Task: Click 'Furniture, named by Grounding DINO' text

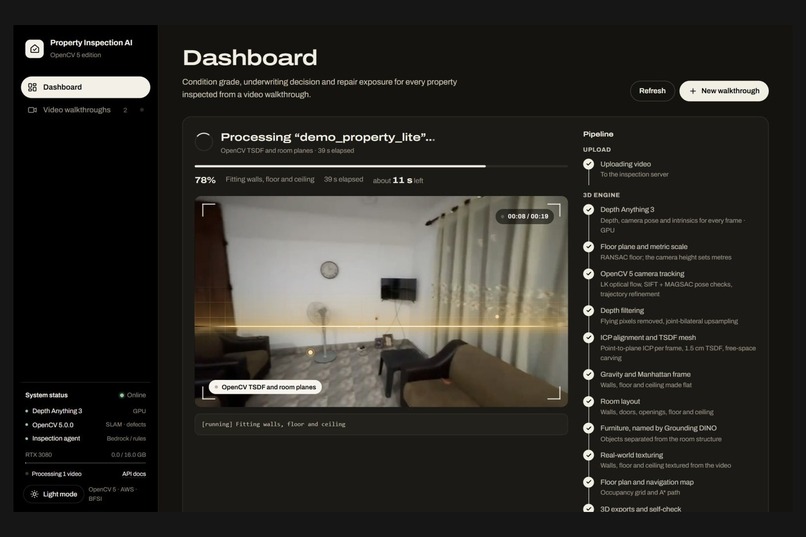Action: (x=658, y=428)
